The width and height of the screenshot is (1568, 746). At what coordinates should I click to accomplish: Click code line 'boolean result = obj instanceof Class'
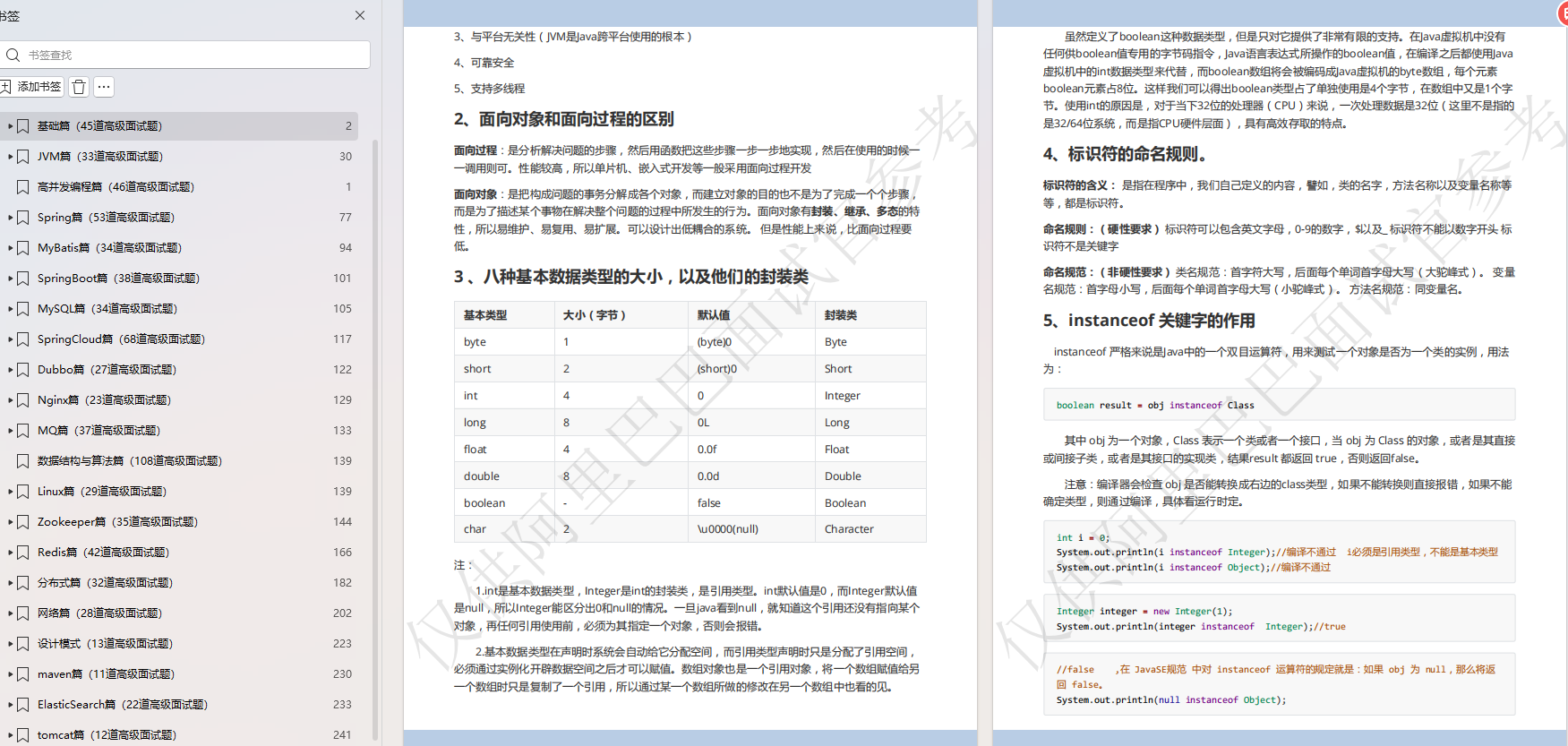(x=1155, y=406)
